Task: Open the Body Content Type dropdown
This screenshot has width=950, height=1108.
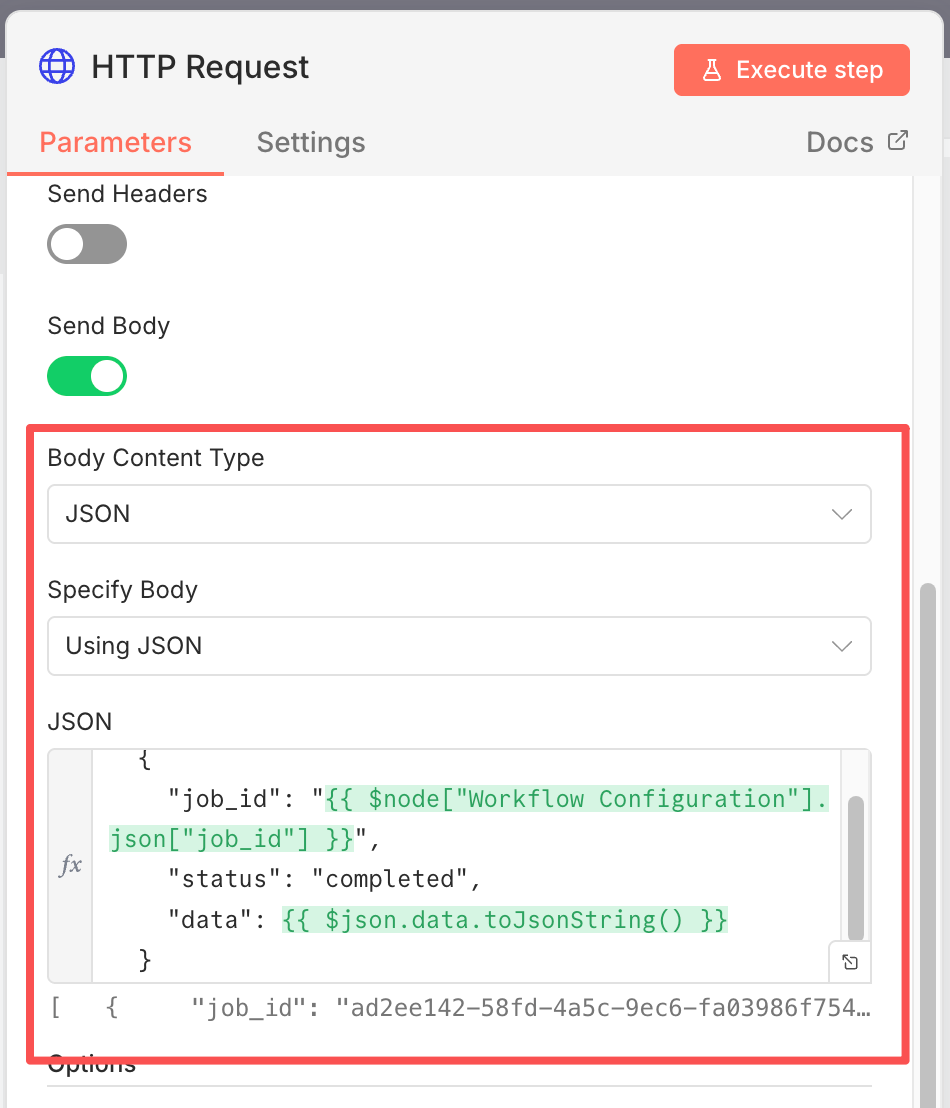Action: [x=459, y=514]
